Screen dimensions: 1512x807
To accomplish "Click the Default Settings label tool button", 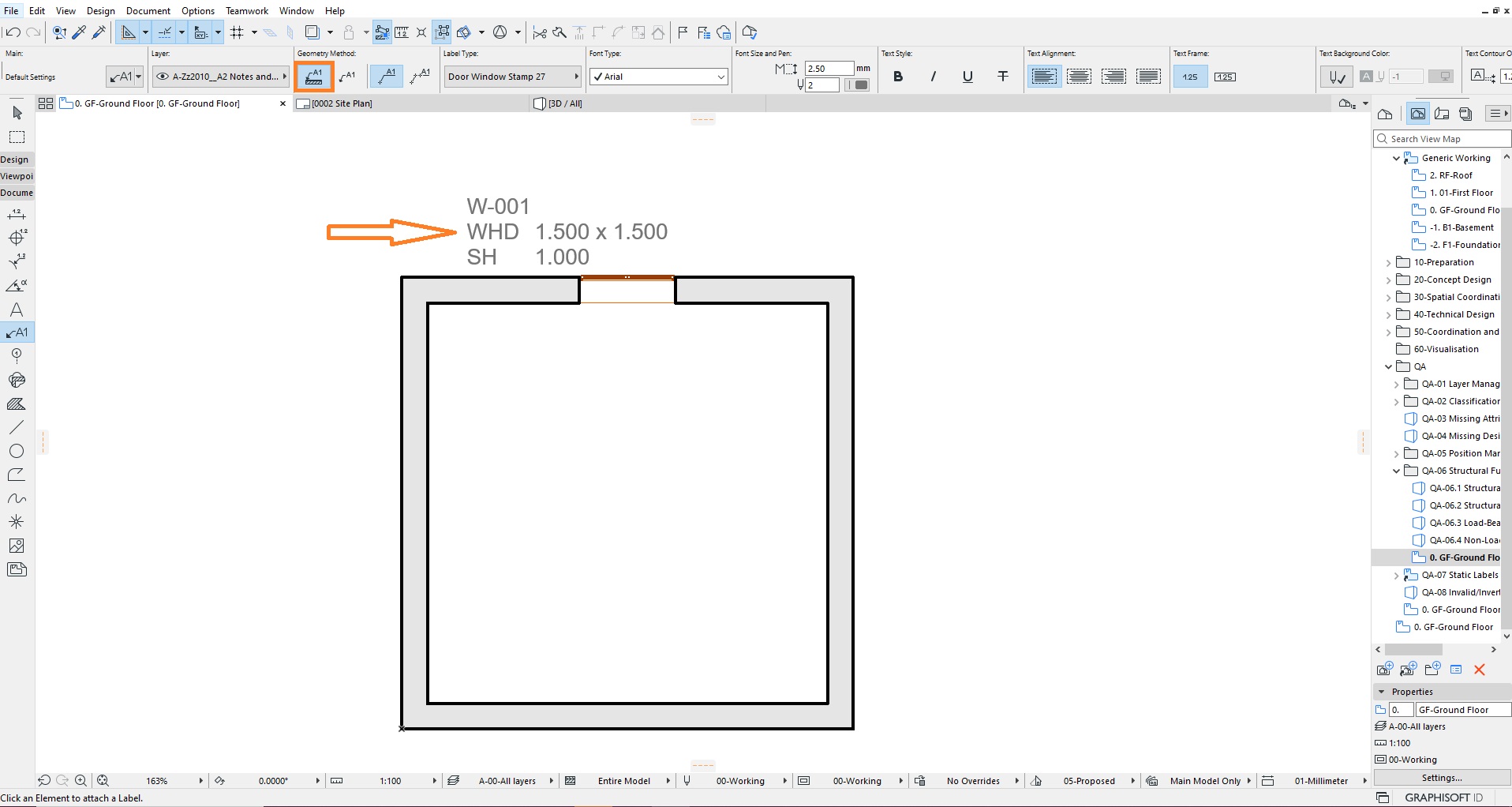I will point(125,77).
